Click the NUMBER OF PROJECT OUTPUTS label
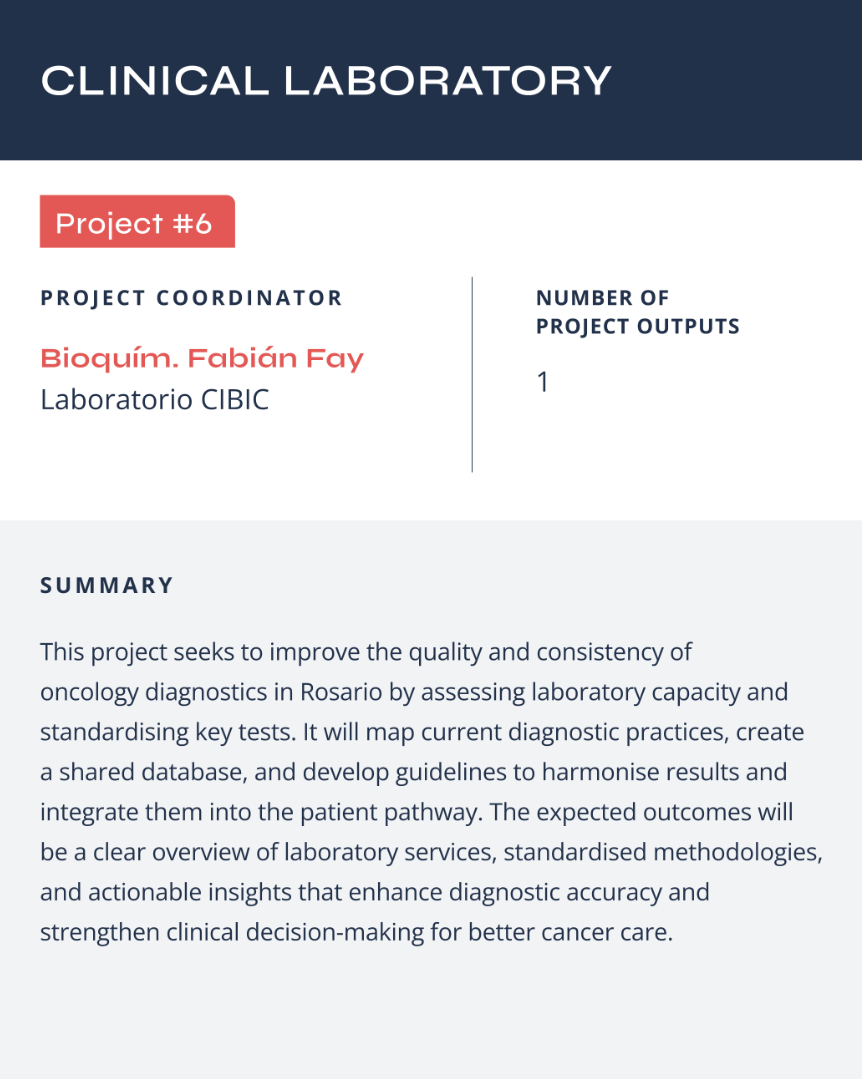 tap(637, 312)
